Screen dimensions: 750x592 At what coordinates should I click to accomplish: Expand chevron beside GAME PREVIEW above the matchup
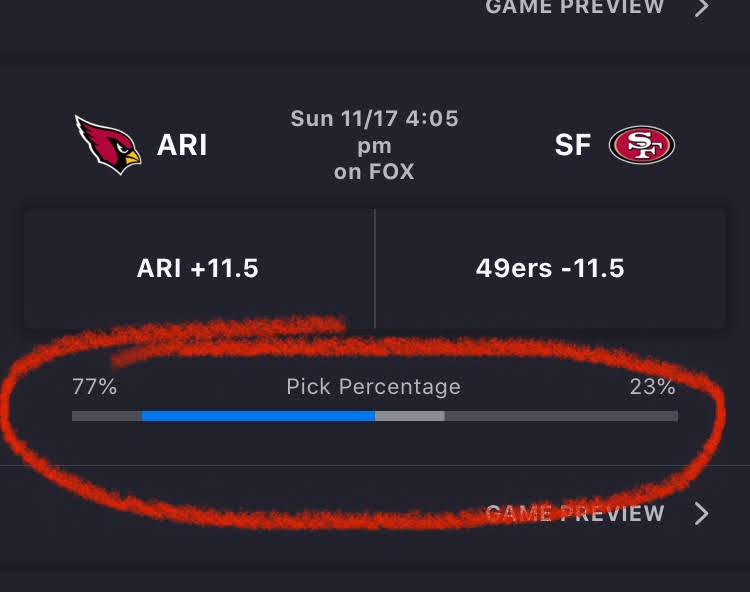702,8
